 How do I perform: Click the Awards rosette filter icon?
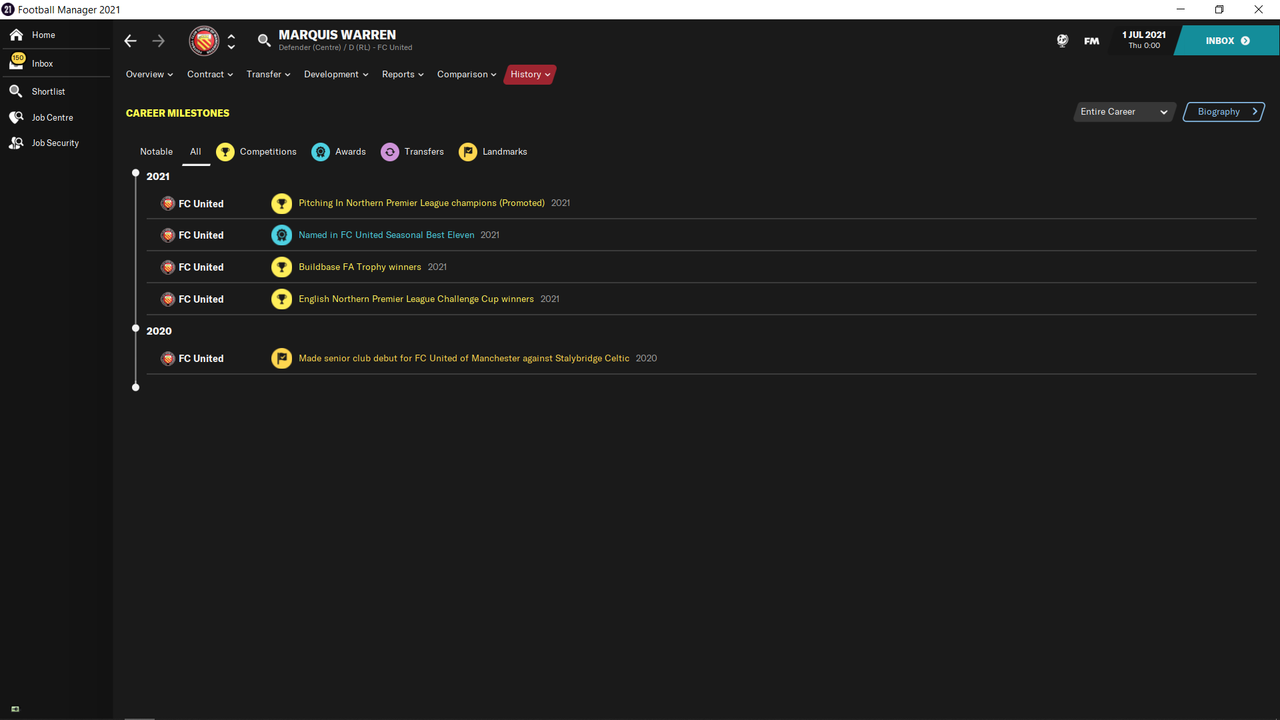[x=320, y=152]
